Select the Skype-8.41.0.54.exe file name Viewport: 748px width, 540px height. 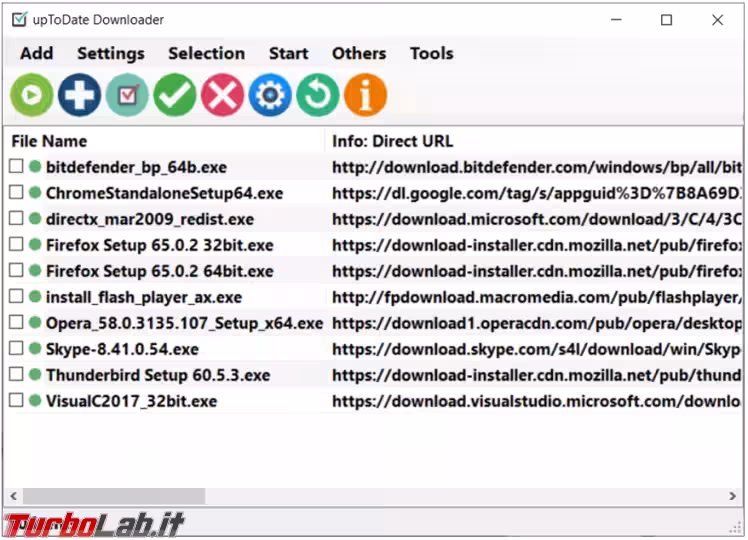122,349
